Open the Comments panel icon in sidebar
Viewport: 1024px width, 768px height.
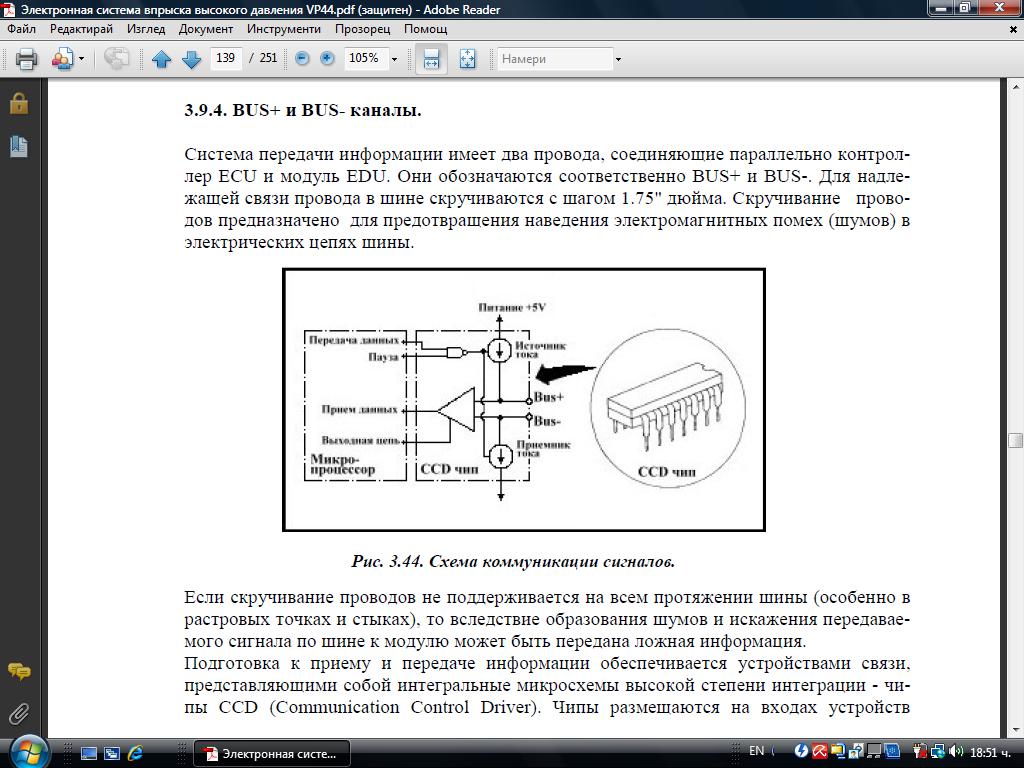(19, 671)
